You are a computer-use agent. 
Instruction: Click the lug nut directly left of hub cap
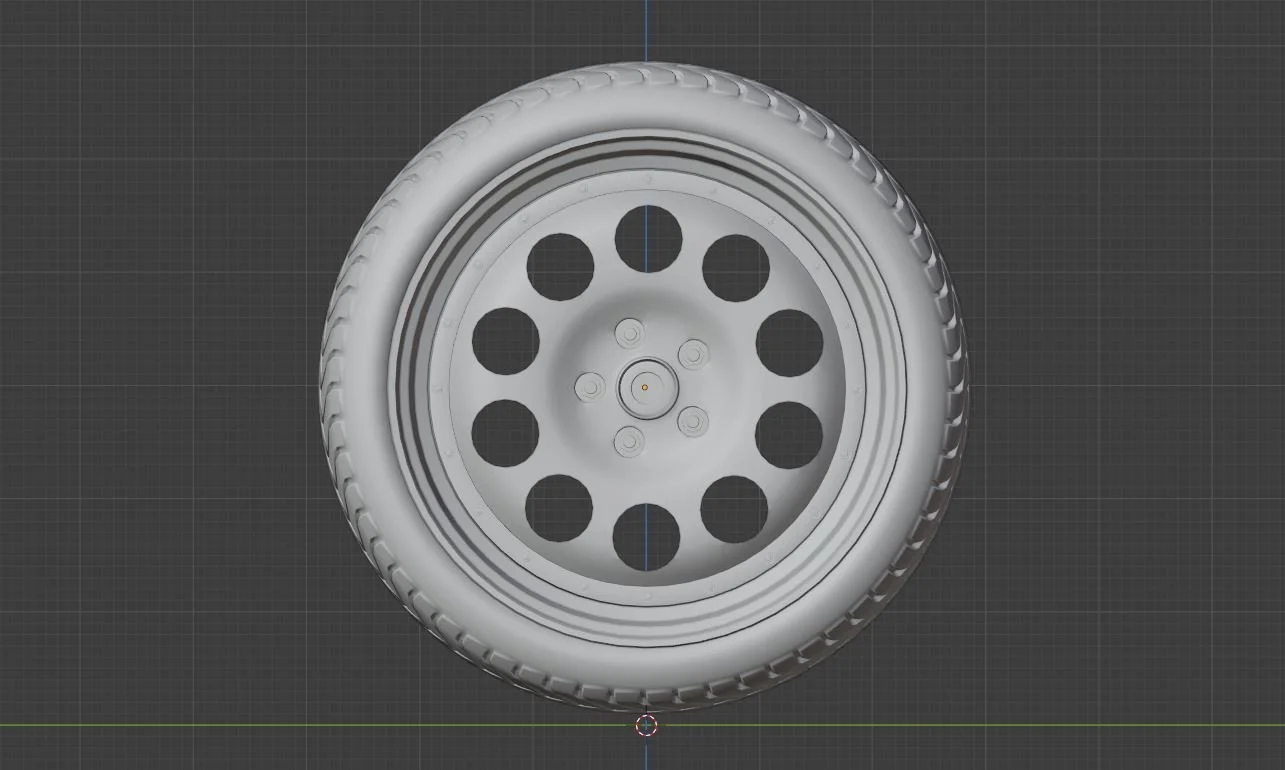click(591, 386)
